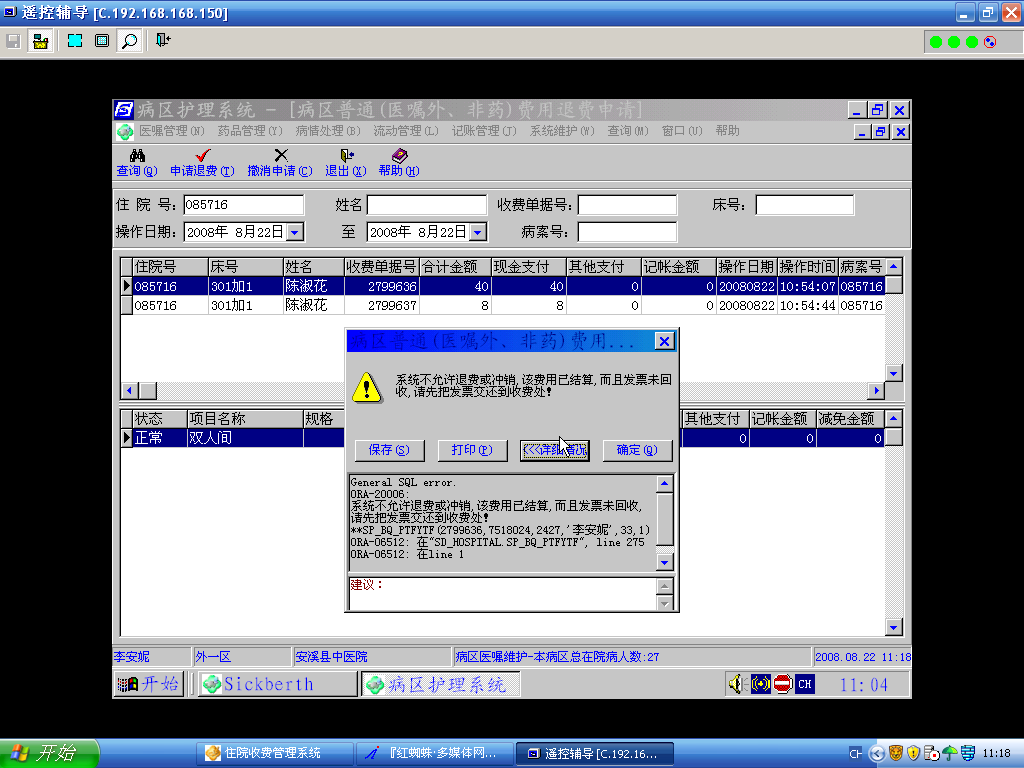Image resolution: width=1024 pixels, height=768 pixels.
Task: Close the error dialog with X
Action: (664, 341)
